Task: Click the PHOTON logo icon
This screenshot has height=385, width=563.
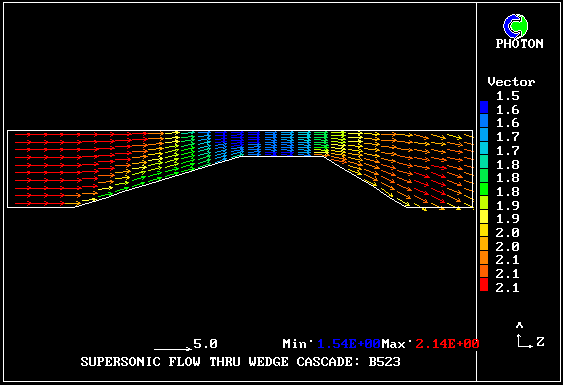Action: coord(516,26)
